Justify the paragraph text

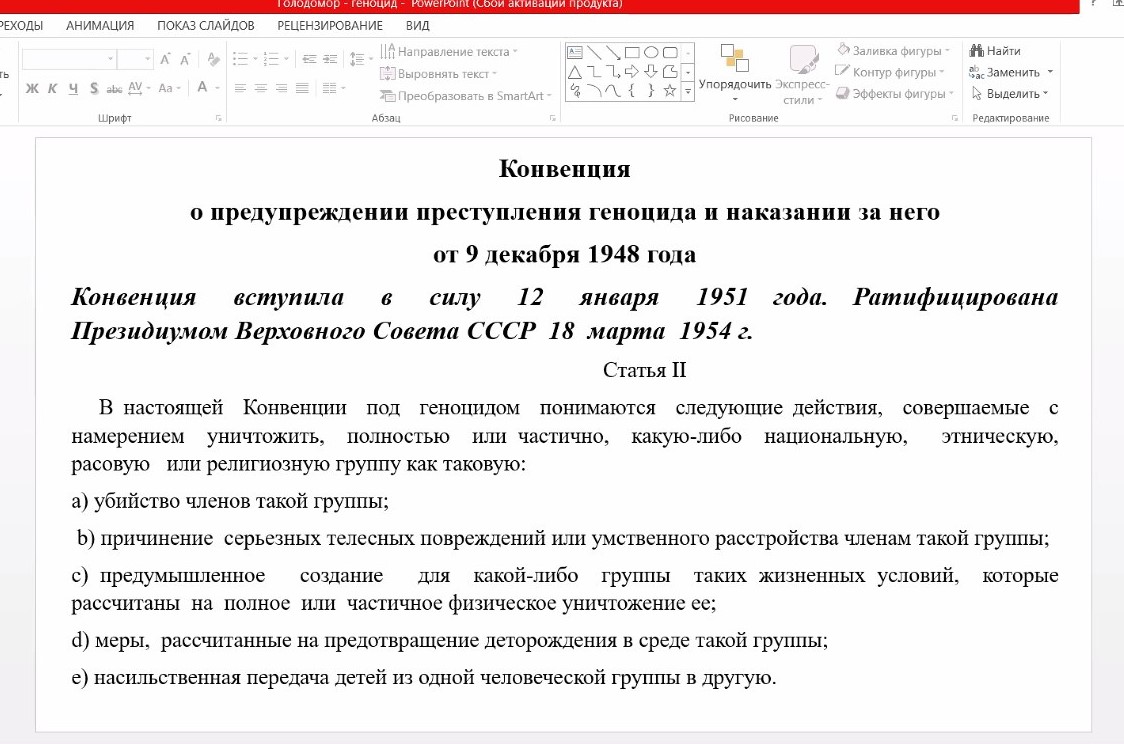click(x=303, y=88)
